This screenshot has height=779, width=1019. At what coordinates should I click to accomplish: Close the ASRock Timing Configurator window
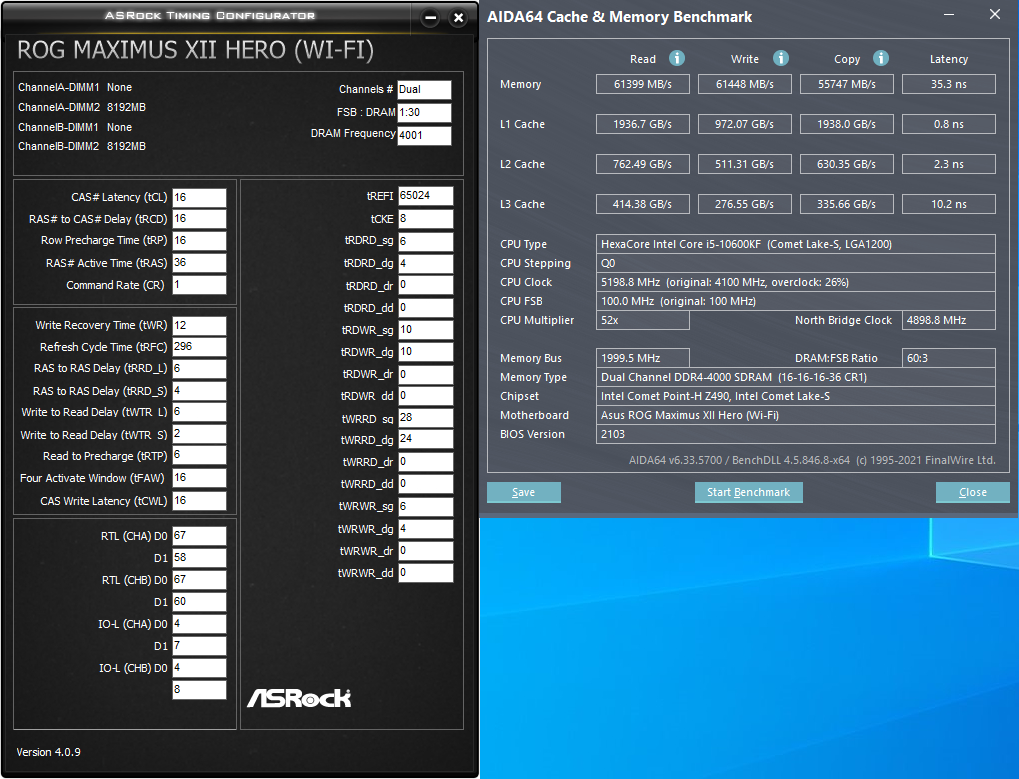458,18
